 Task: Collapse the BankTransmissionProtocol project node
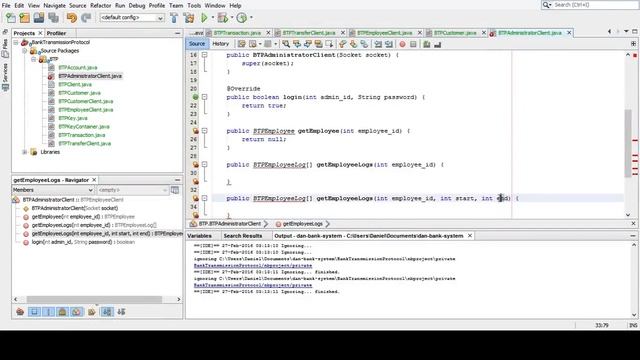[x=16, y=42]
